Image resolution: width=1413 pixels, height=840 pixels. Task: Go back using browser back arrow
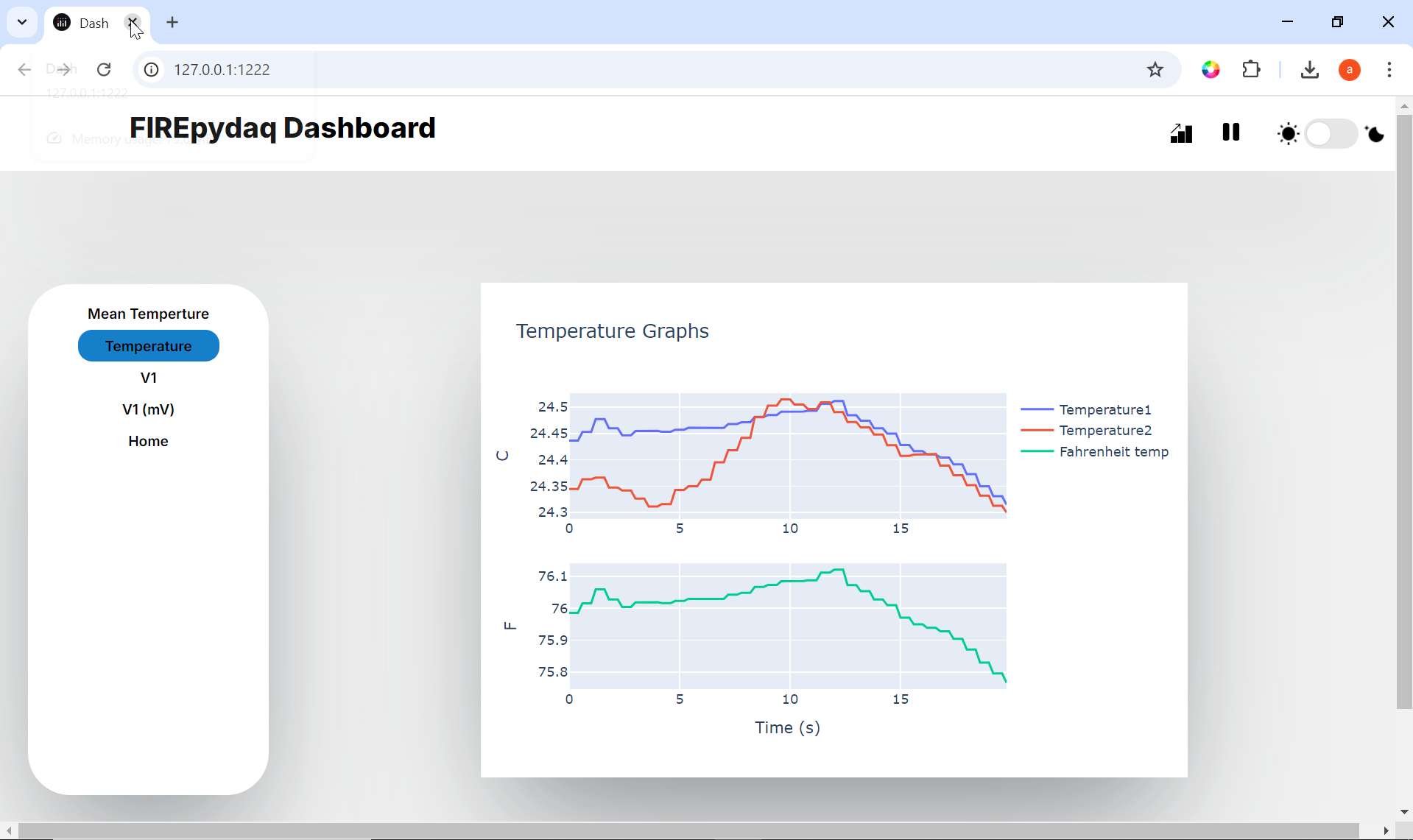24,69
